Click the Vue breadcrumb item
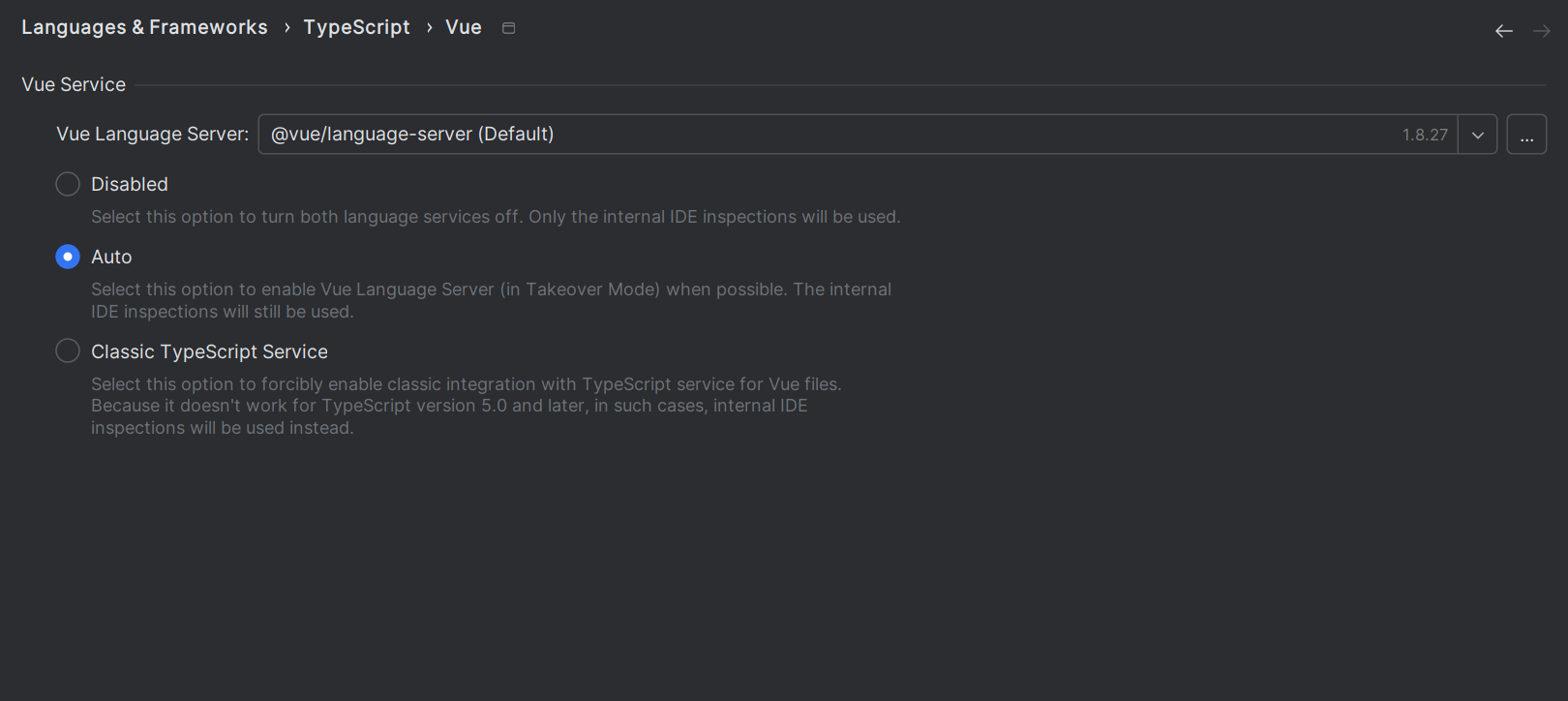Viewport: 1568px width, 701px height. pos(464,27)
